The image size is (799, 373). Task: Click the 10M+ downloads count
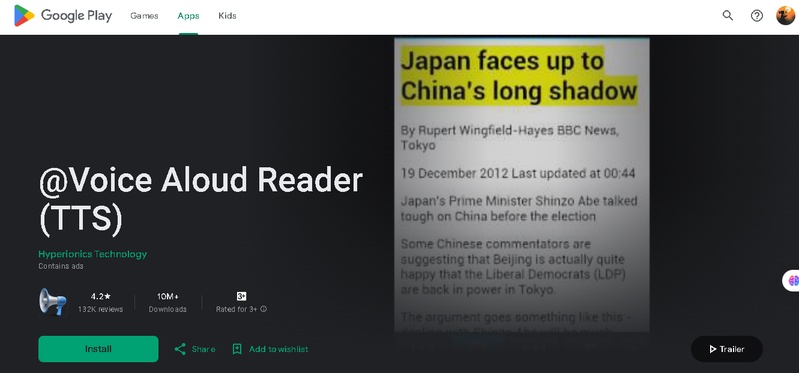[168, 296]
